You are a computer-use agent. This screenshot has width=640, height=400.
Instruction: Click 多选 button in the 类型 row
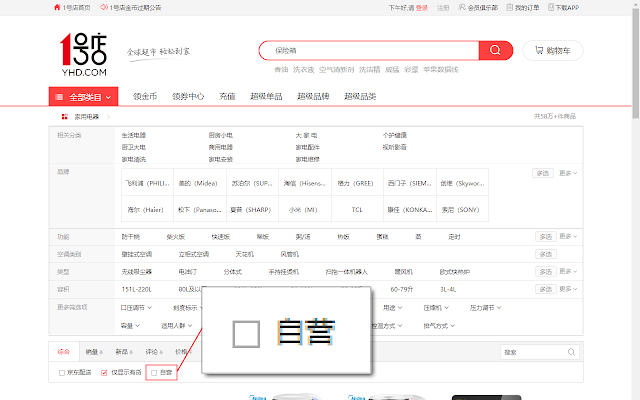(x=546, y=271)
